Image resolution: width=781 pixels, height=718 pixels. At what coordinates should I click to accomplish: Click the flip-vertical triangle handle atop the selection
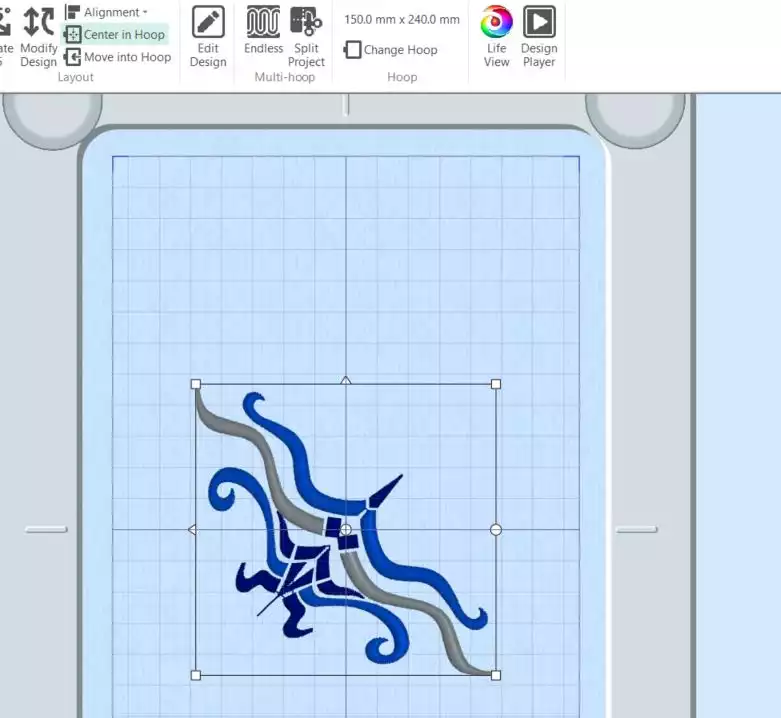coord(346,380)
